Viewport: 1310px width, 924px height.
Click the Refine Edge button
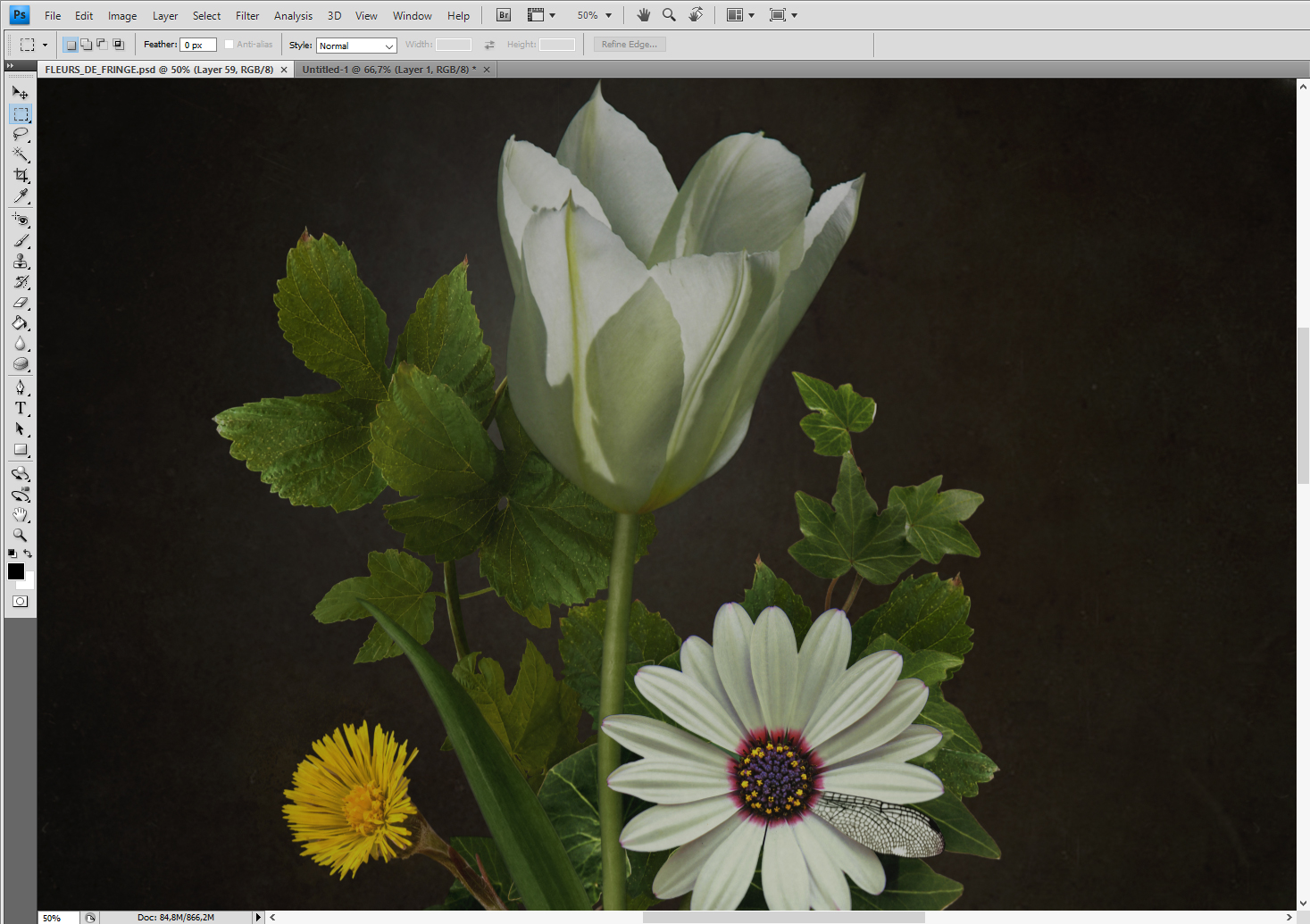(630, 45)
